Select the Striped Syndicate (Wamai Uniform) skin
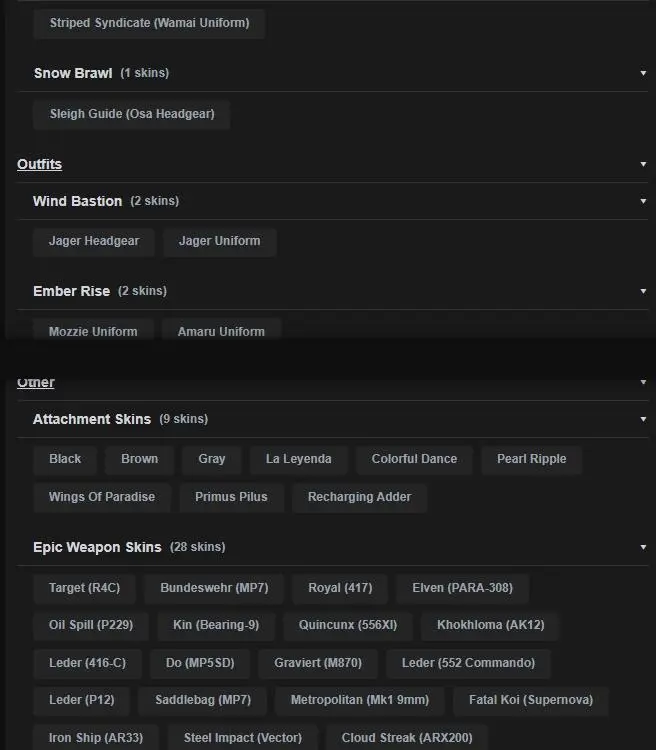Image resolution: width=656 pixels, height=750 pixels. click(x=149, y=23)
